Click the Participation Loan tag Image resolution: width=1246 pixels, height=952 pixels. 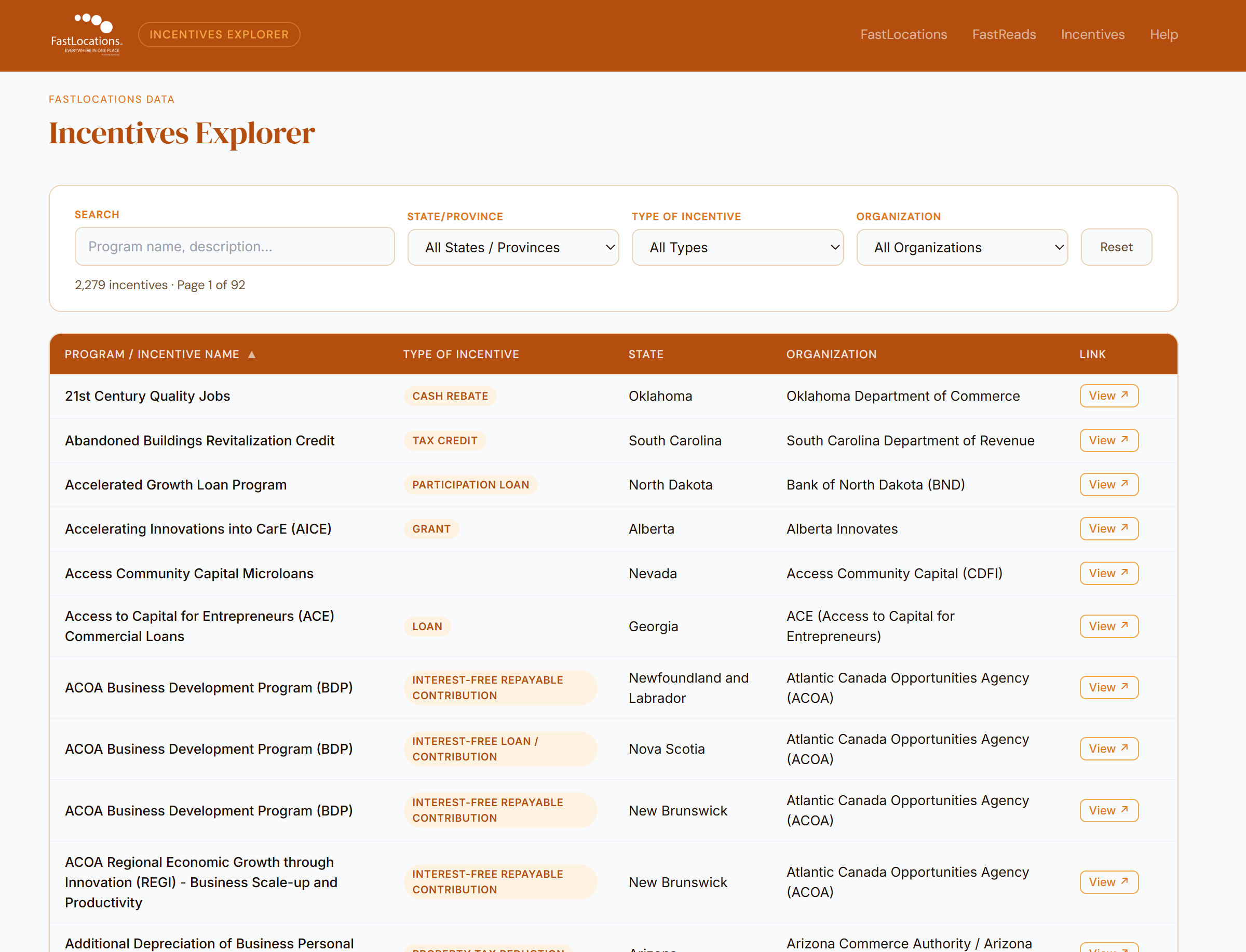[x=470, y=484]
